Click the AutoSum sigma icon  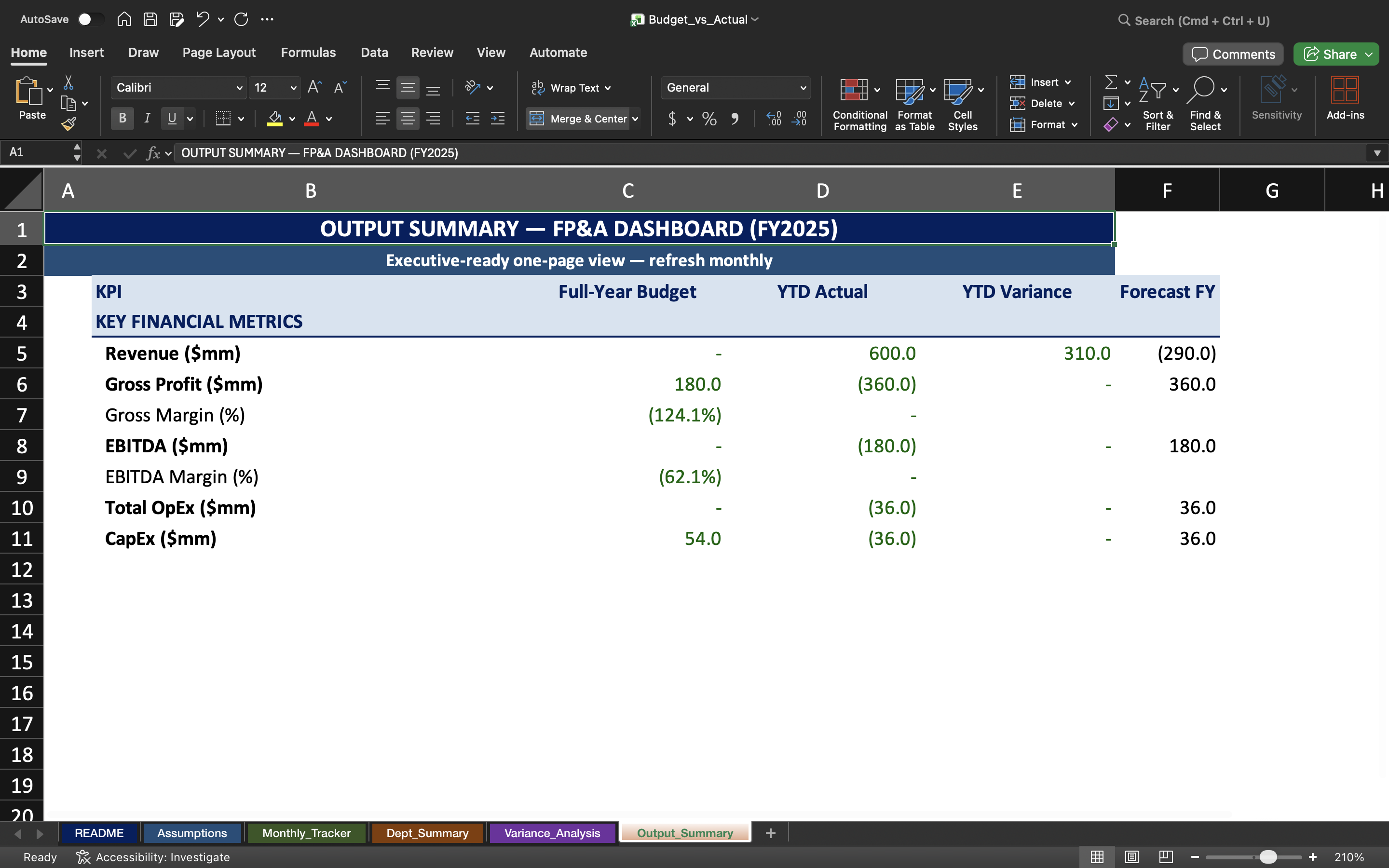pos(1111,82)
